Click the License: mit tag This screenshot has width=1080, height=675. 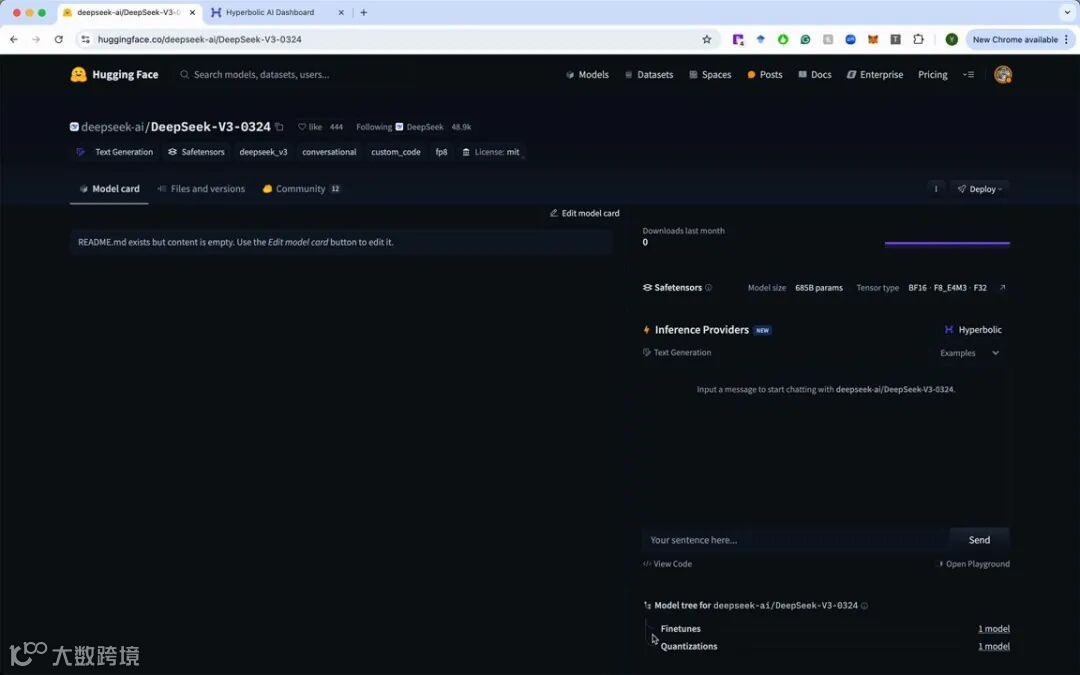pyautogui.click(x=491, y=152)
